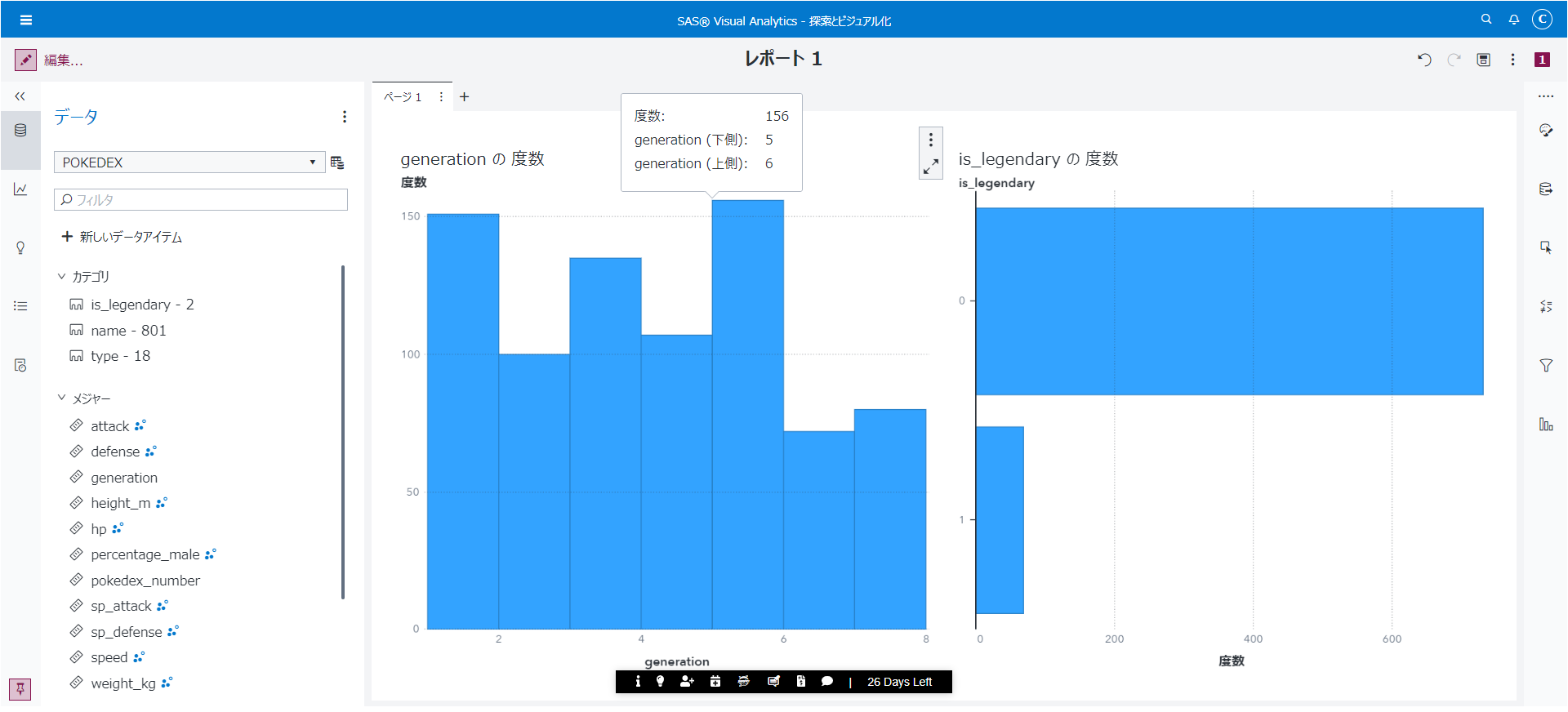Collapse the カテゴリ group

click(61, 277)
